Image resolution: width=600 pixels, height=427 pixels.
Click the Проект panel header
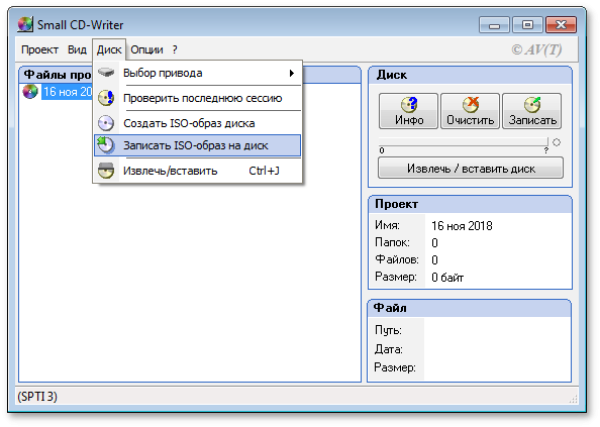click(x=470, y=204)
